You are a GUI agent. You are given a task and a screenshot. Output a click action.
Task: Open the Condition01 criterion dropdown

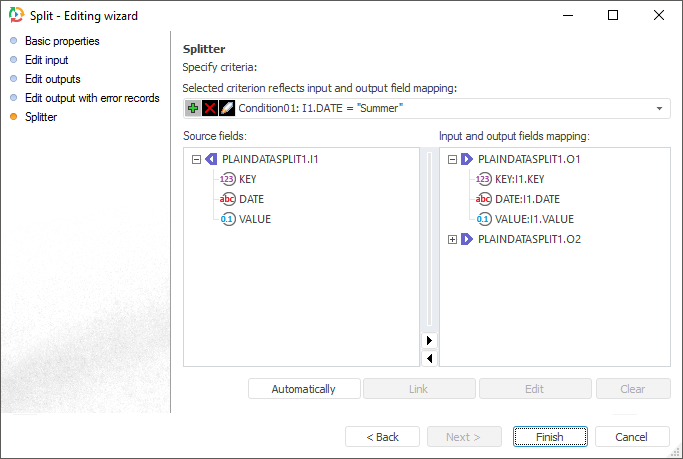(x=660, y=108)
